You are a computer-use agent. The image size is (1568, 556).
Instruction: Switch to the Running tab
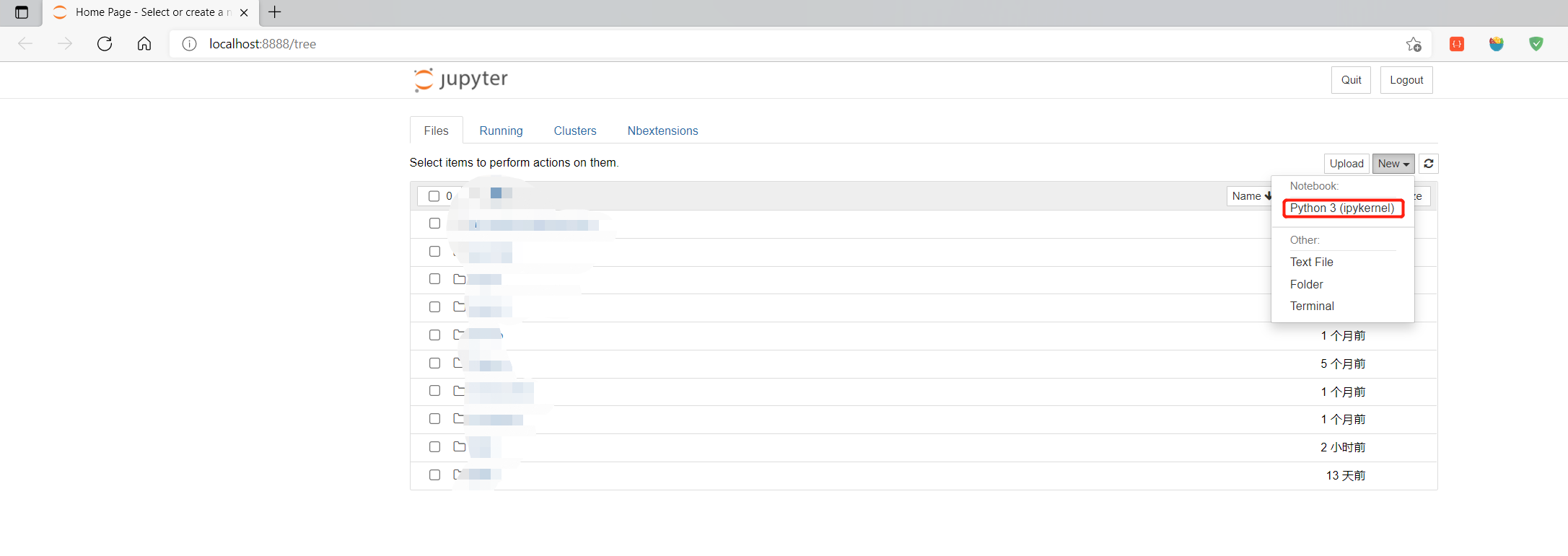click(501, 131)
